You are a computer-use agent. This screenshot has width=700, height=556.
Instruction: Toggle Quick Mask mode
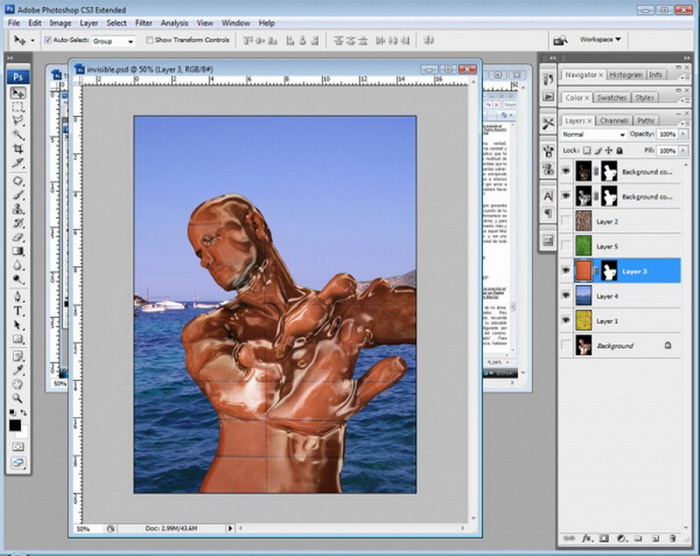[18, 447]
